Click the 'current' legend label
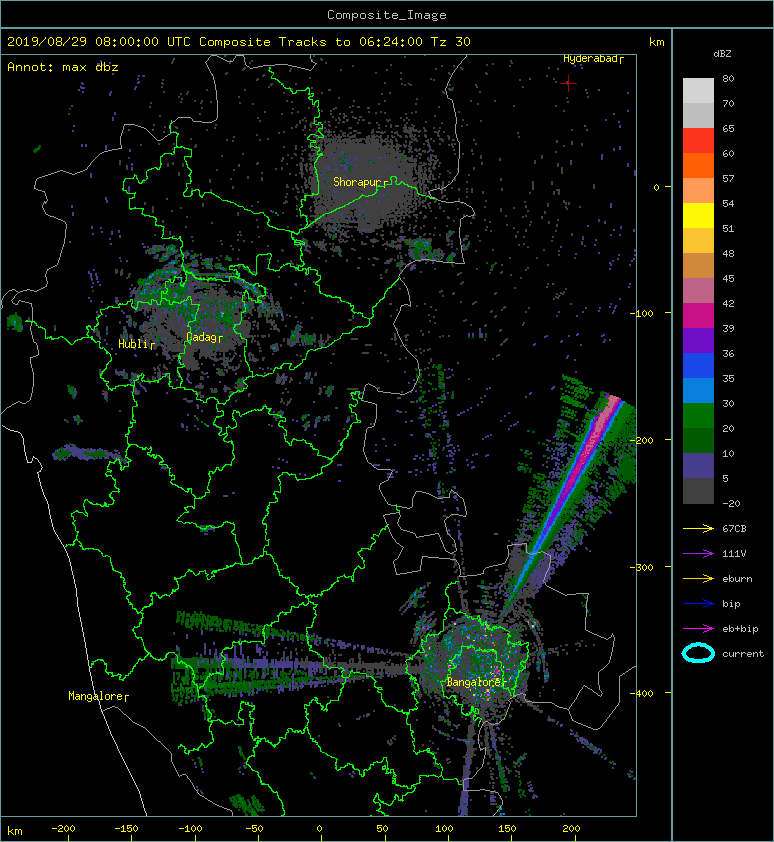 [x=743, y=654]
